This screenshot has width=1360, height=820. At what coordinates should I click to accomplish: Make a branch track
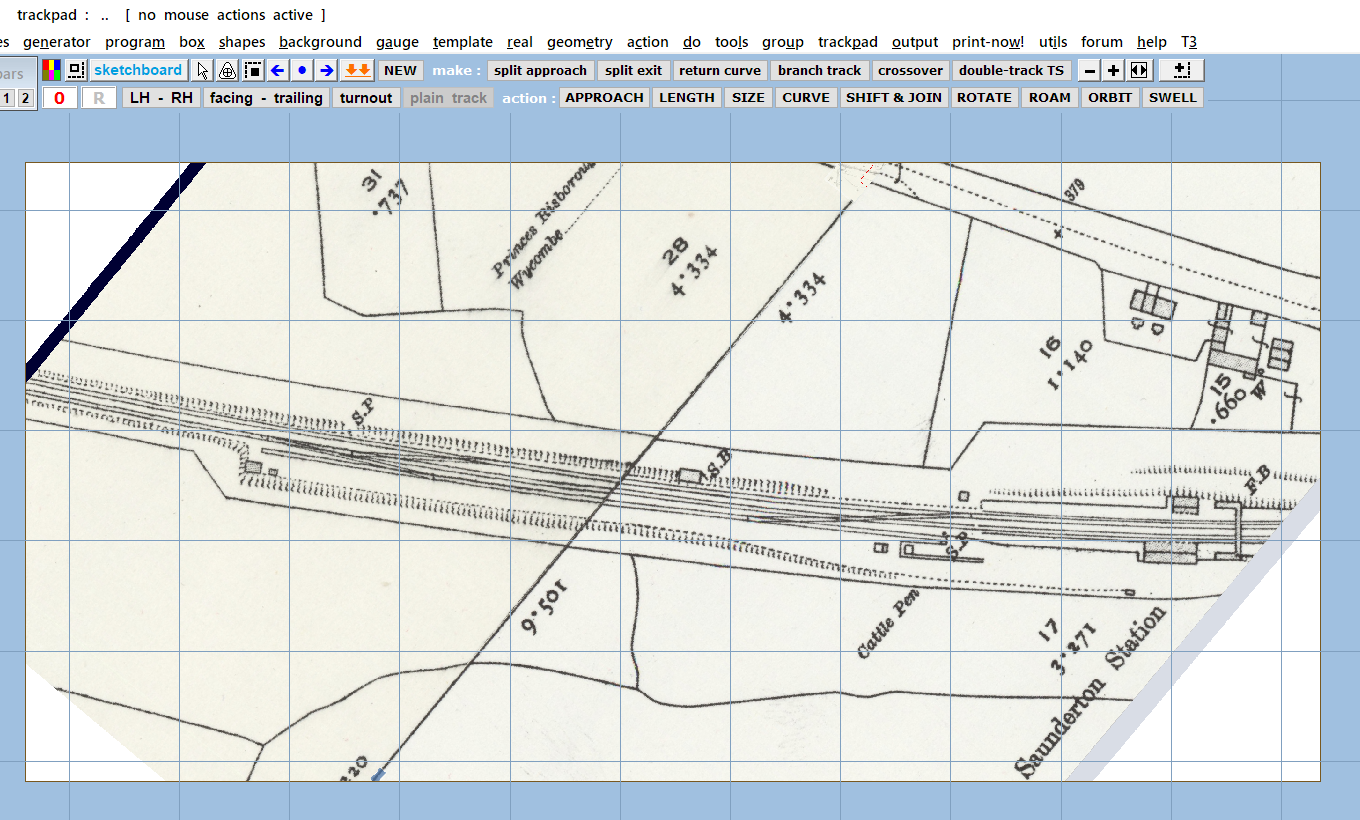(819, 70)
